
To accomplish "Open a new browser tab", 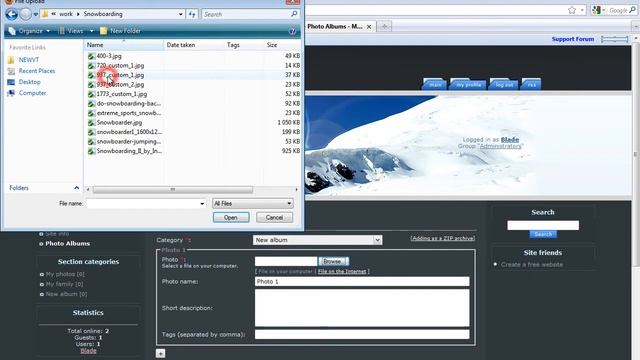I will [x=384, y=27].
